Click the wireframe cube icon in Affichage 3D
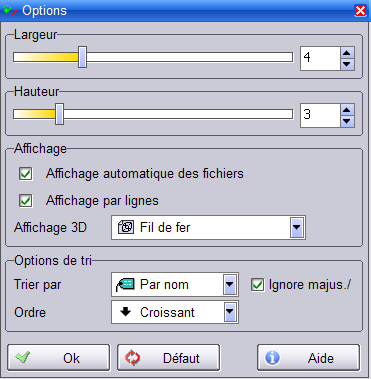The image size is (371, 379). coord(126,227)
